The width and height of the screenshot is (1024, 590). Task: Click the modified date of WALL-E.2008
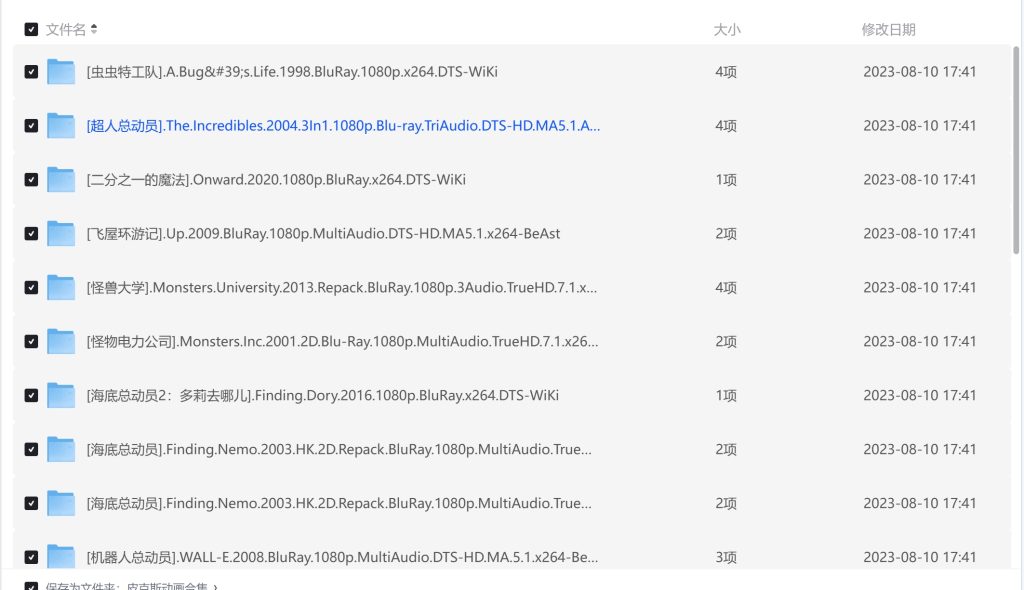pos(920,557)
